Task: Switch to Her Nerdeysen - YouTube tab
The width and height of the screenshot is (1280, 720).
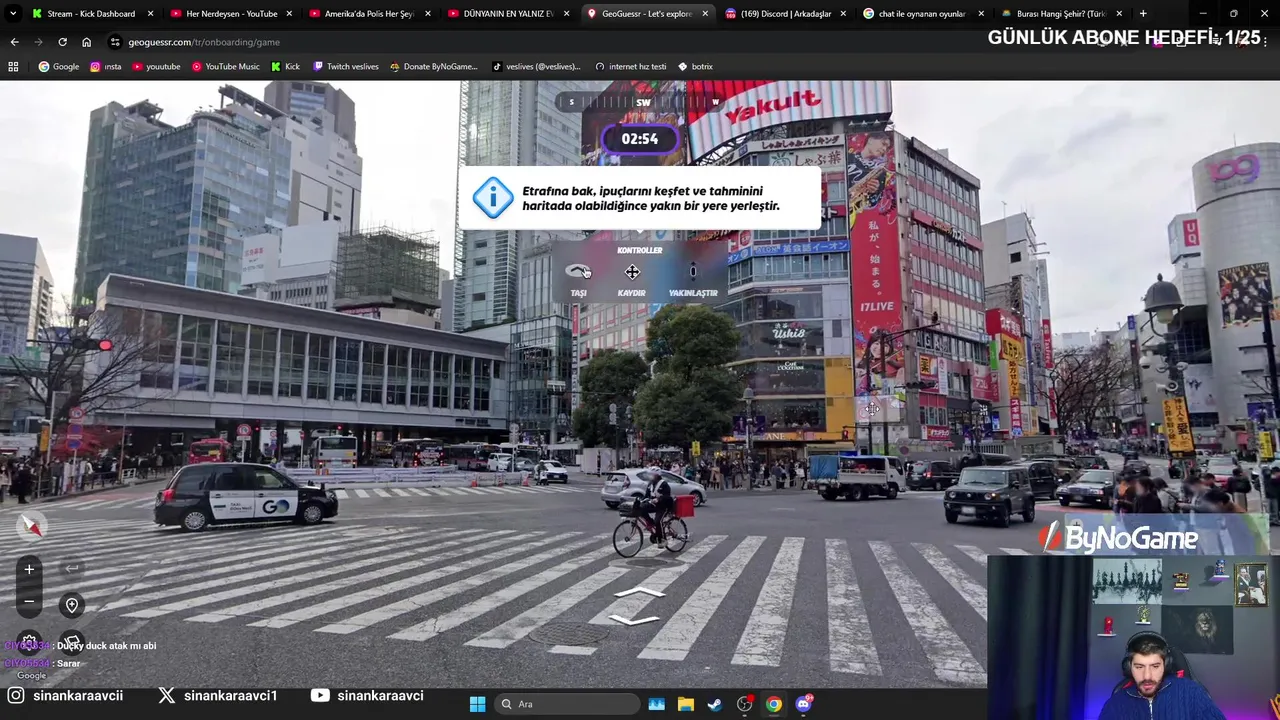Action: (x=231, y=14)
